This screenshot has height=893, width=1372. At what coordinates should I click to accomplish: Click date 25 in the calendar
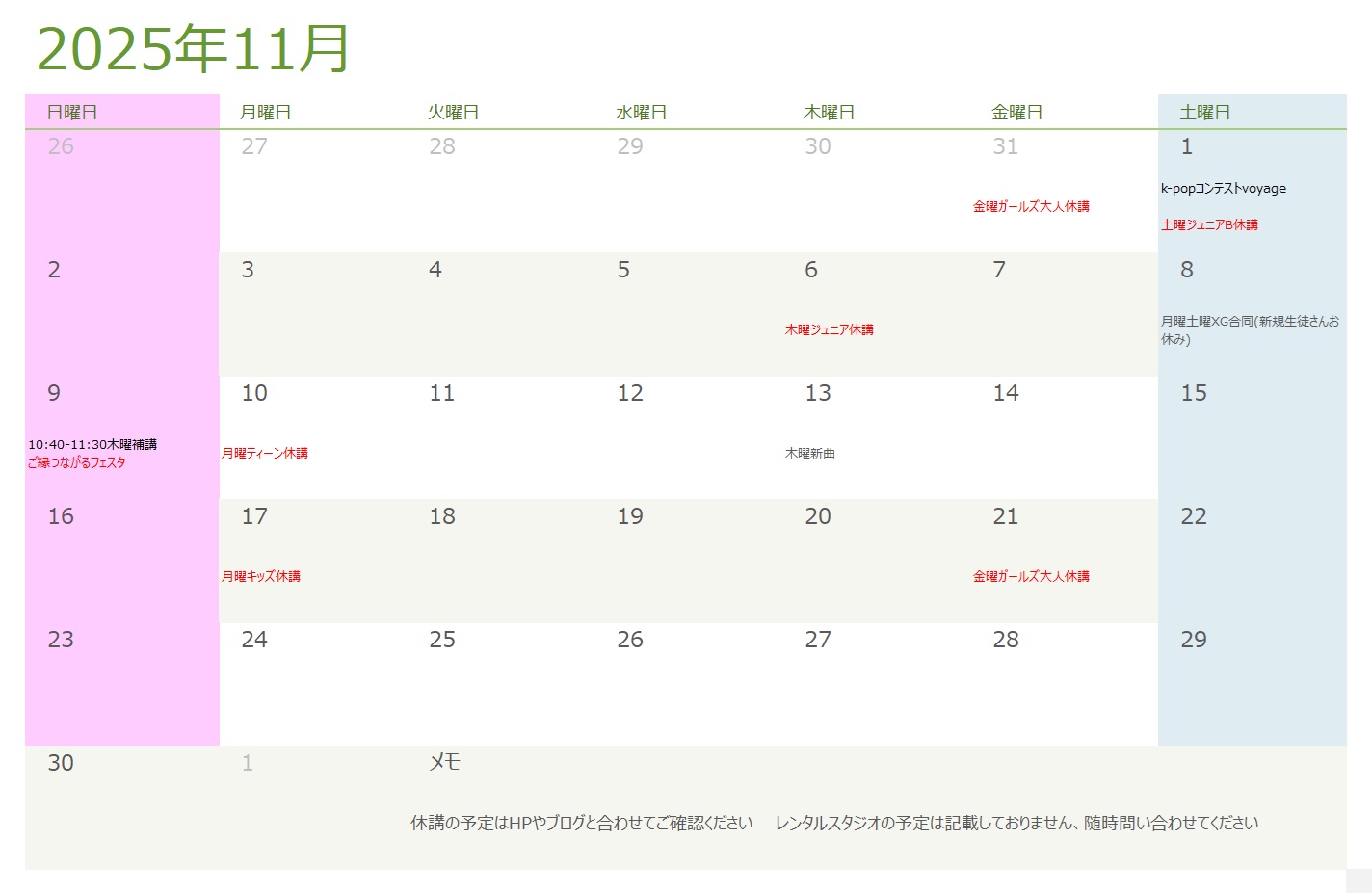pos(442,640)
